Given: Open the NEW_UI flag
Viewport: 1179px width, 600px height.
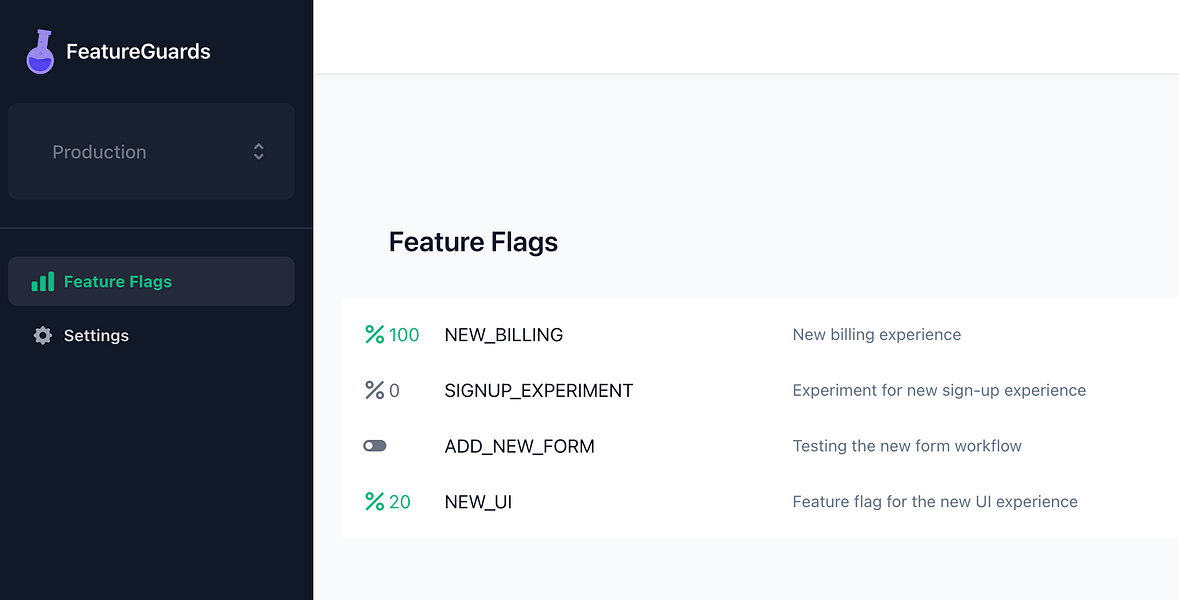Looking at the screenshot, I should pos(478,502).
